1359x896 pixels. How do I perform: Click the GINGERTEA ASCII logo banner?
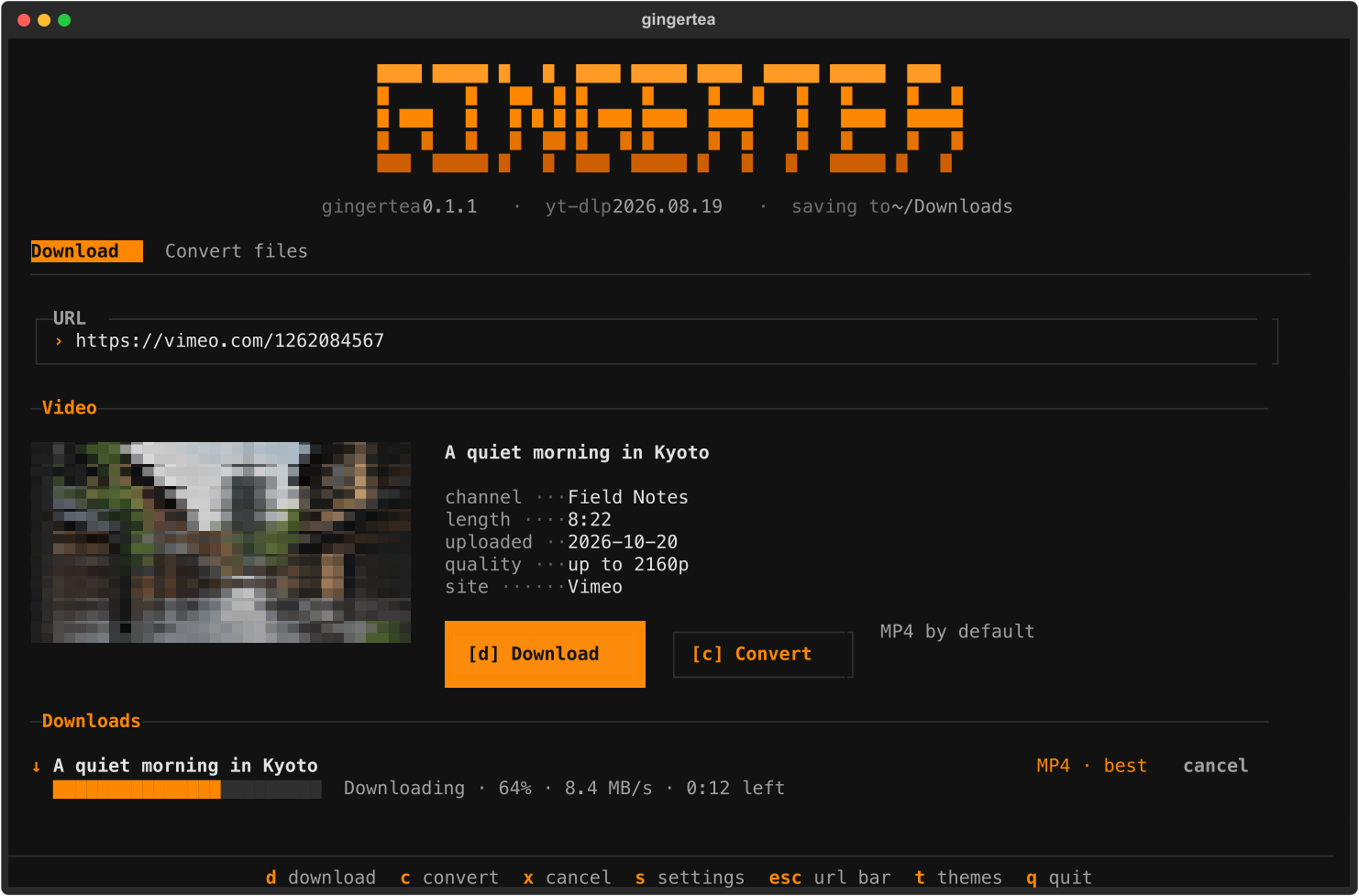pyautogui.click(x=670, y=118)
